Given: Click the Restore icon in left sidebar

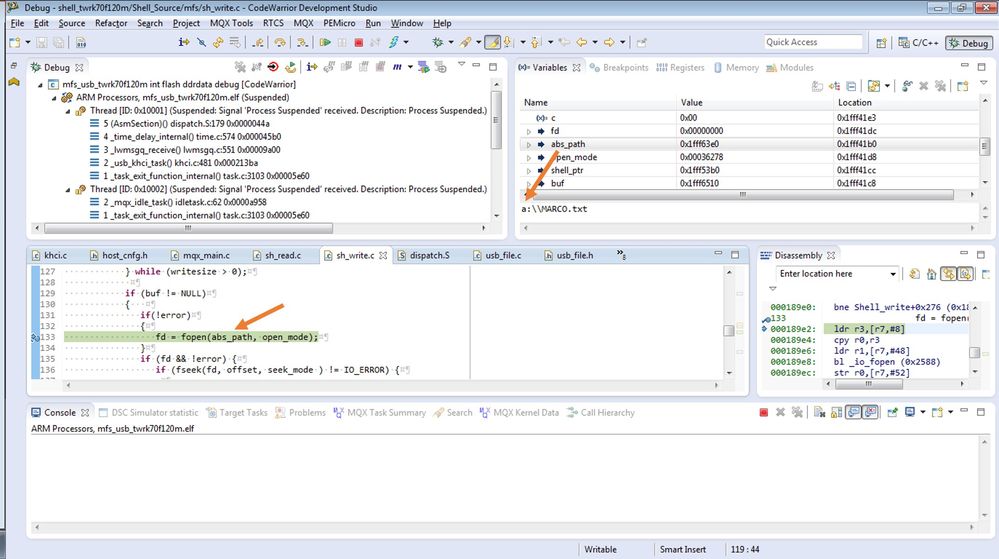Looking at the screenshot, I should 13,66.
